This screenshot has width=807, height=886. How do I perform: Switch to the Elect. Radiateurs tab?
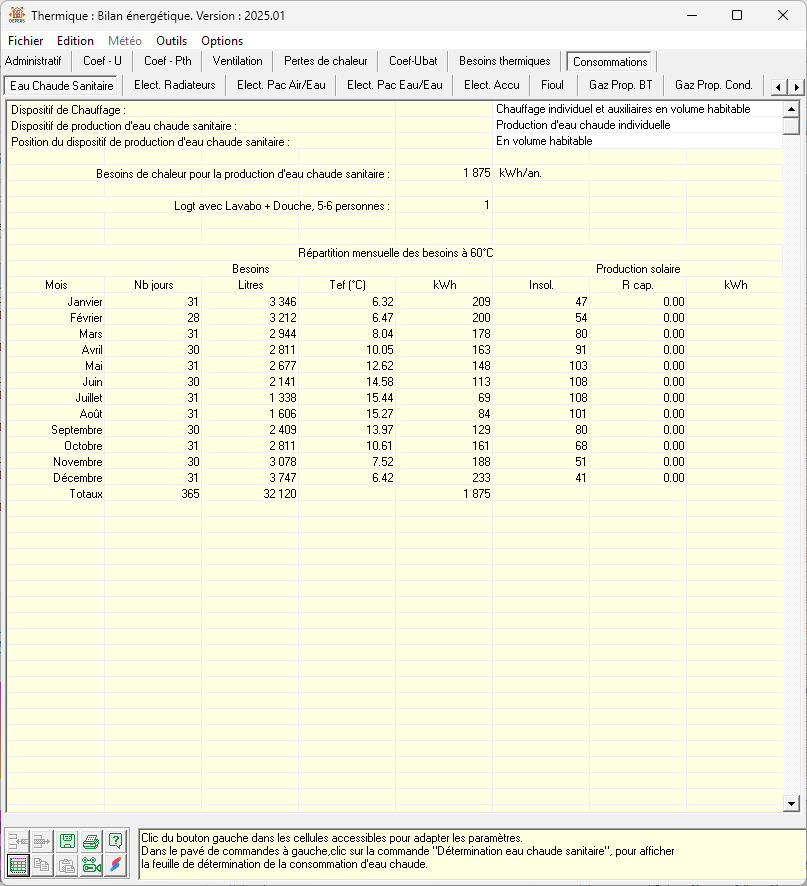tap(175, 85)
